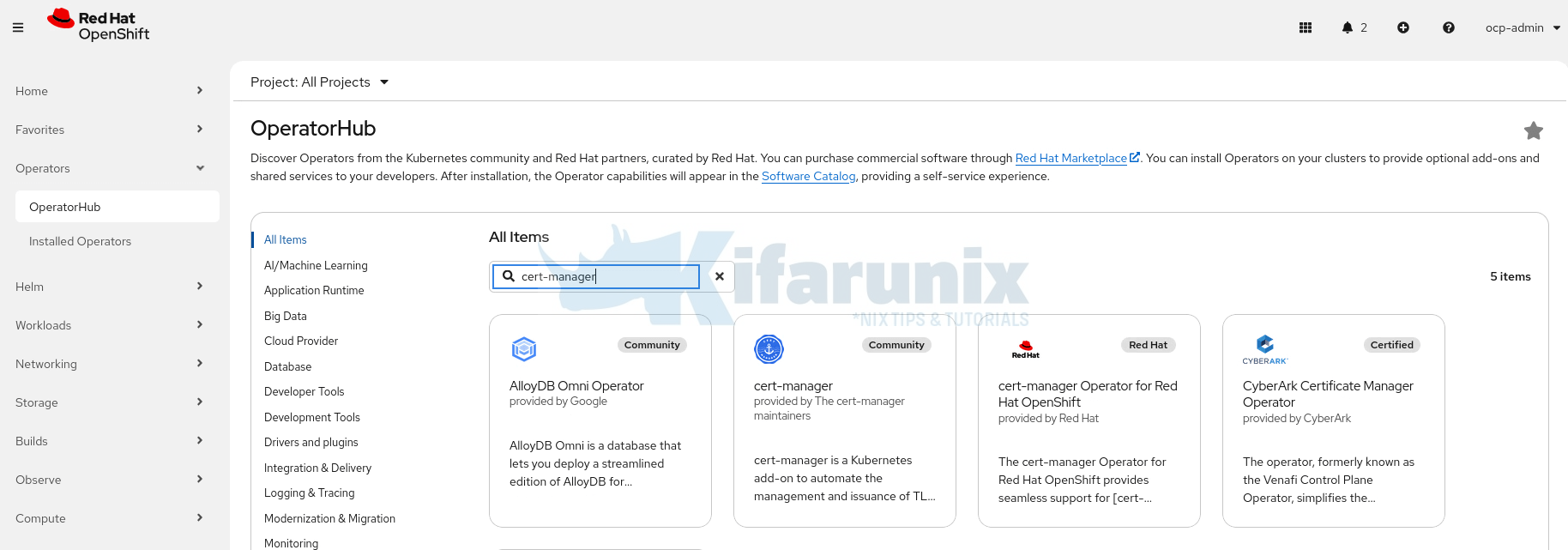Click the hamburger navigation menu icon
1568x550 pixels.
click(x=18, y=27)
